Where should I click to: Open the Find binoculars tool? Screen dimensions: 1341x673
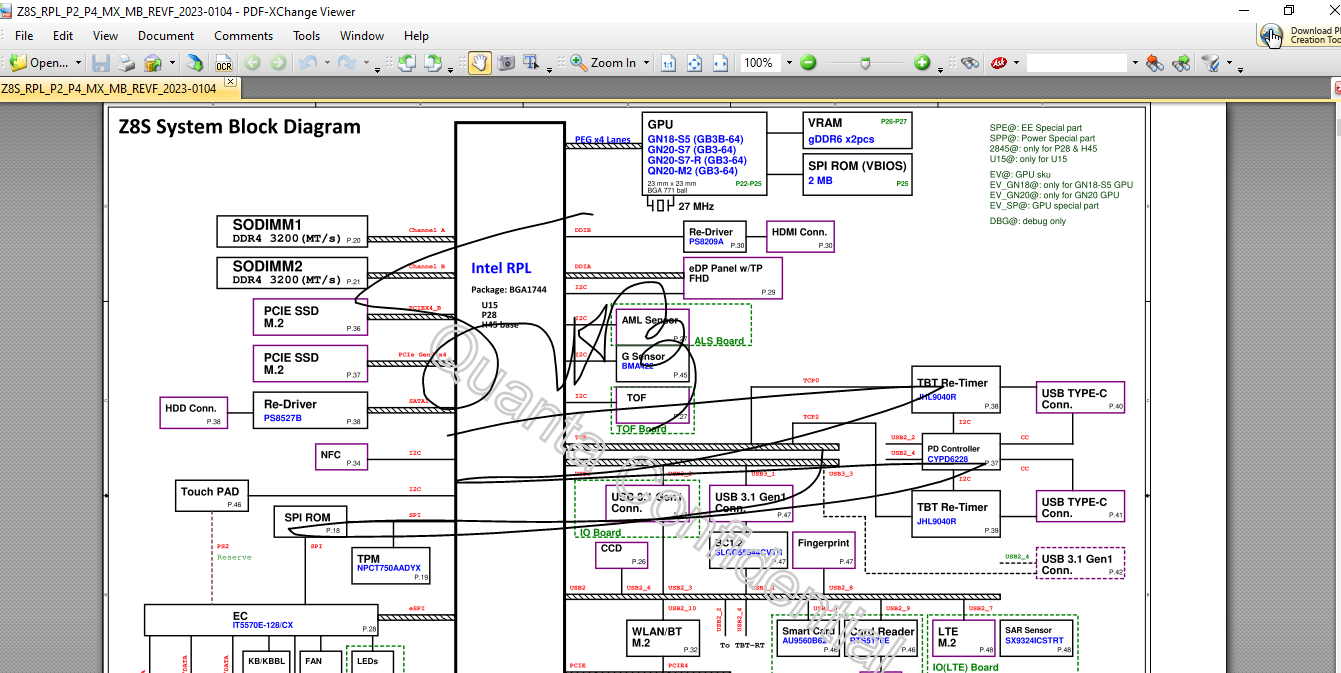point(970,63)
